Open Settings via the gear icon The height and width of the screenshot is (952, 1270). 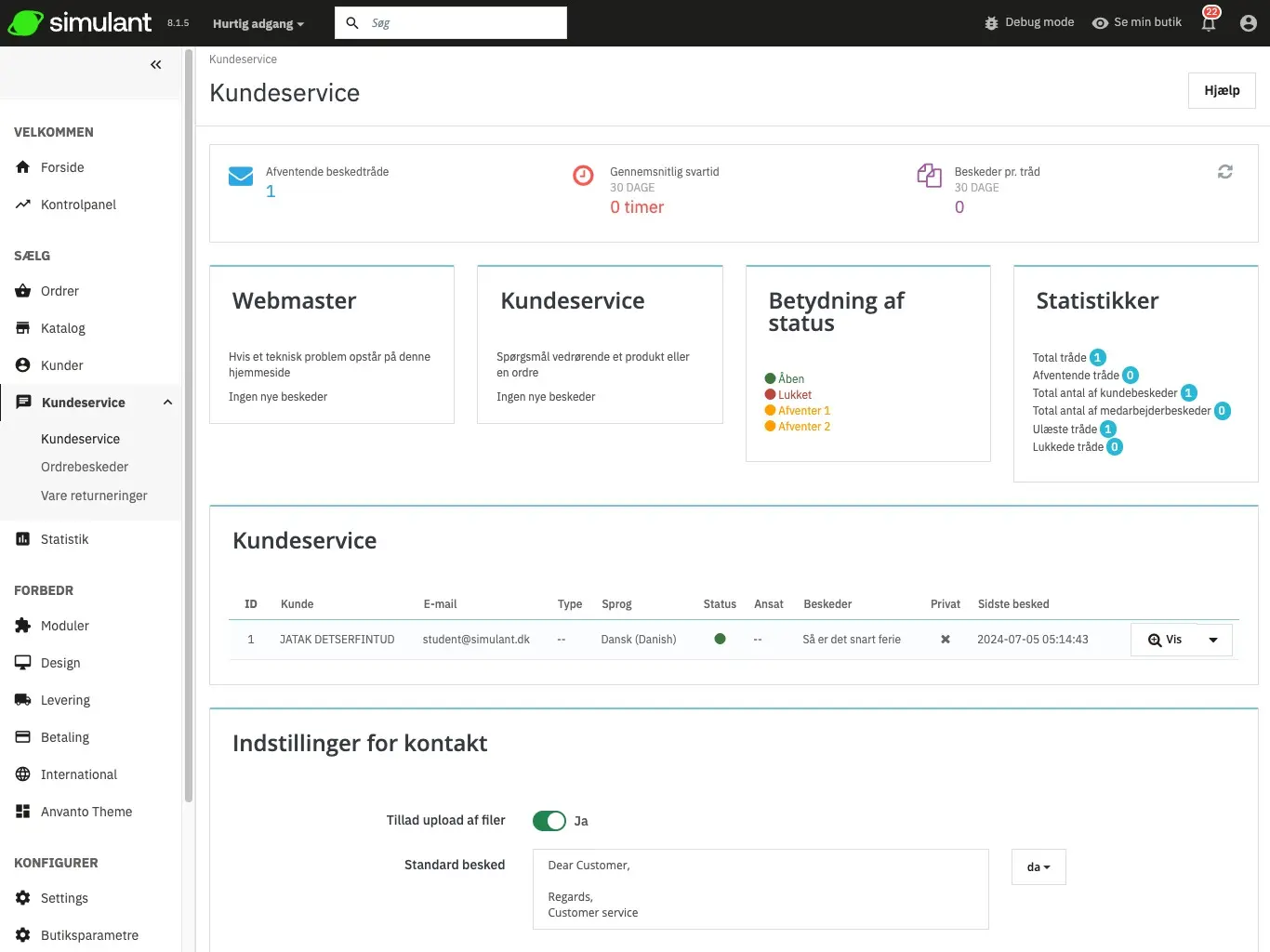[22, 898]
